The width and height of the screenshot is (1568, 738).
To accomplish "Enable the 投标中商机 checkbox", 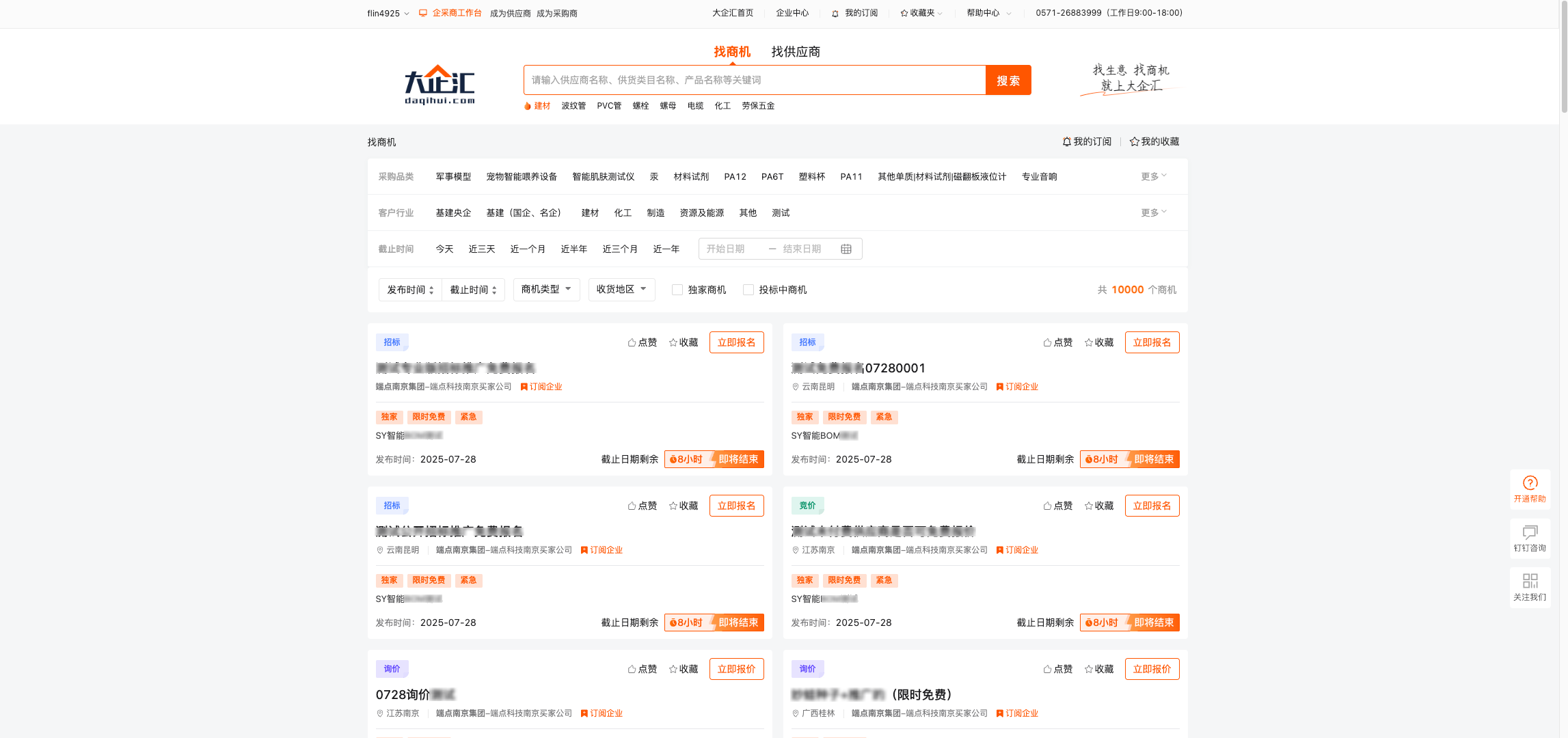I will 748,290.
